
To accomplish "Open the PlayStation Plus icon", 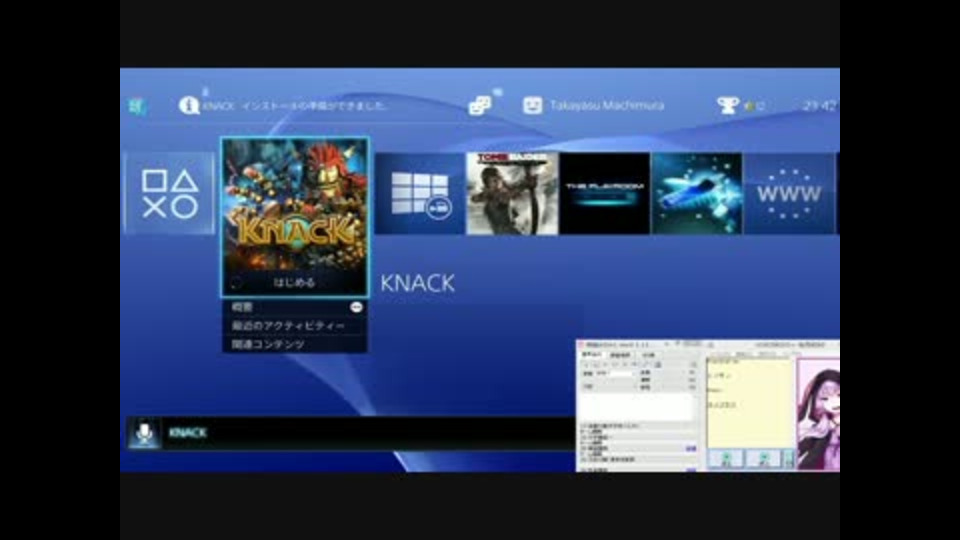I will [x=137, y=107].
